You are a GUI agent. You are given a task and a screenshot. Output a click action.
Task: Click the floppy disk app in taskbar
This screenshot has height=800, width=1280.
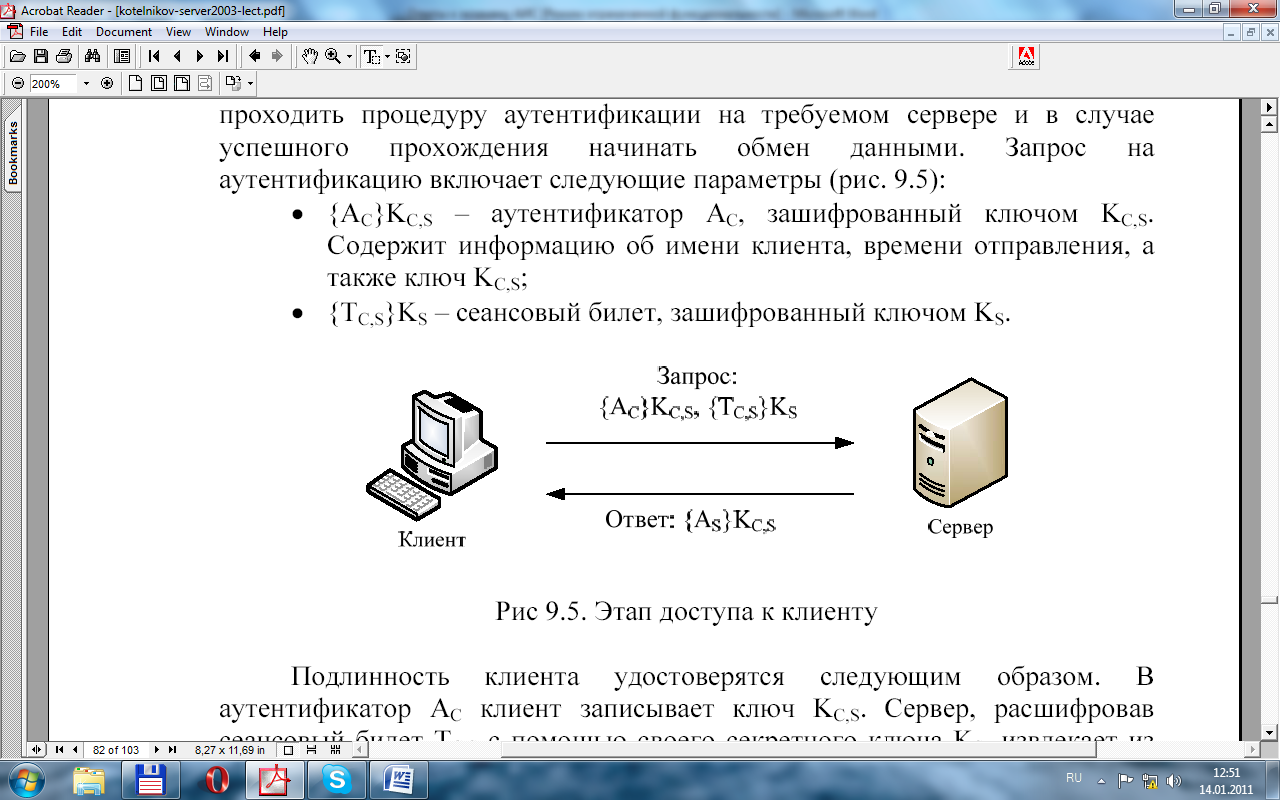coord(151,780)
